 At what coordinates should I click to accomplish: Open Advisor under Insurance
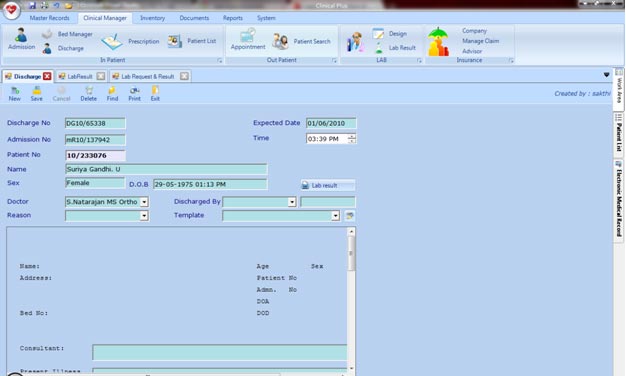(472, 51)
